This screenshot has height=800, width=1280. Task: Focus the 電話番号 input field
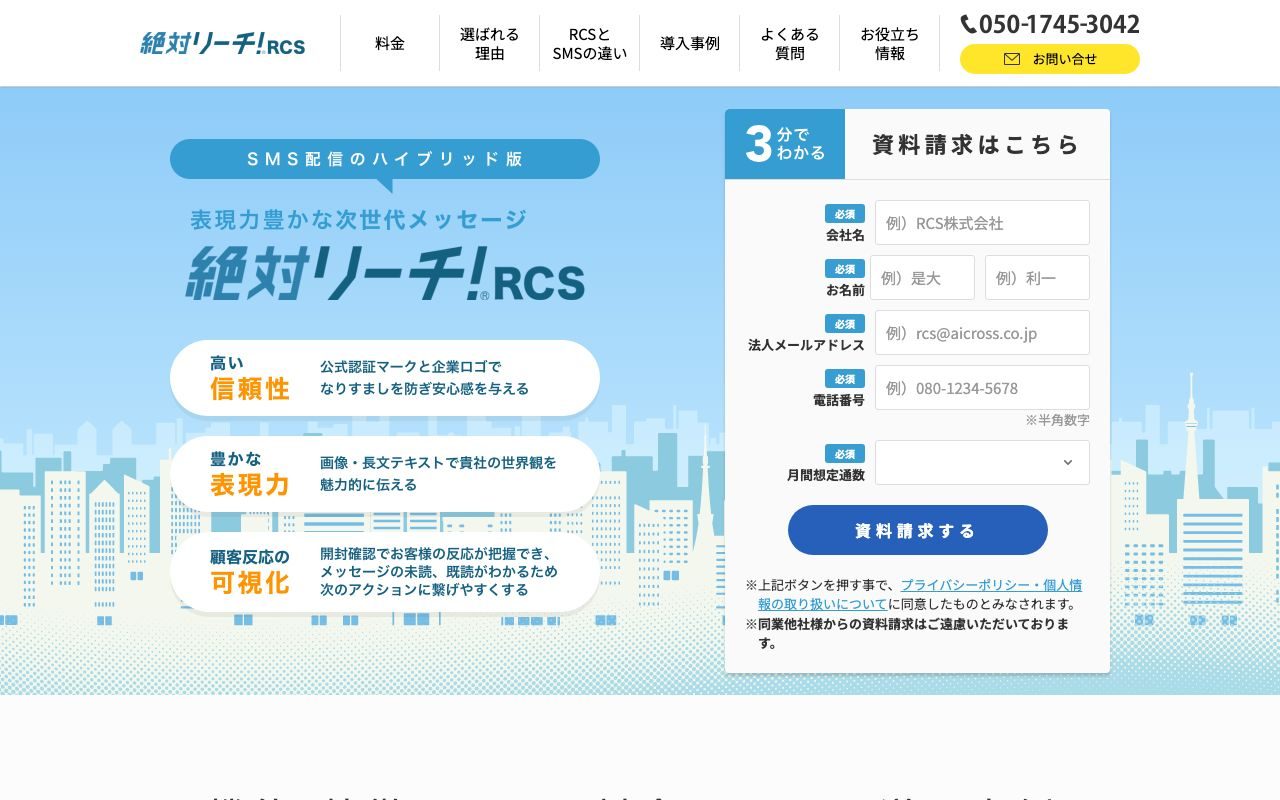click(982, 387)
